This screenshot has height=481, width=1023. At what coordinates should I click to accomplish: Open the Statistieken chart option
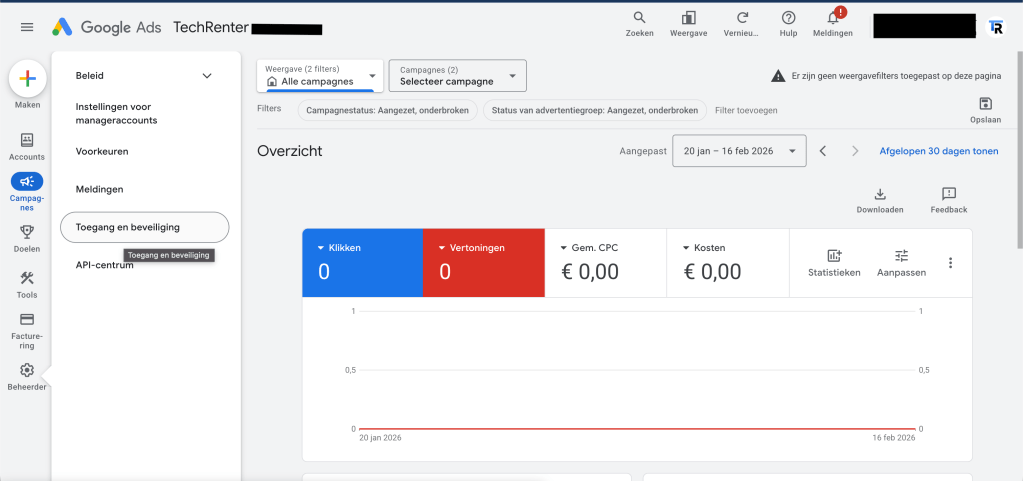click(834, 256)
